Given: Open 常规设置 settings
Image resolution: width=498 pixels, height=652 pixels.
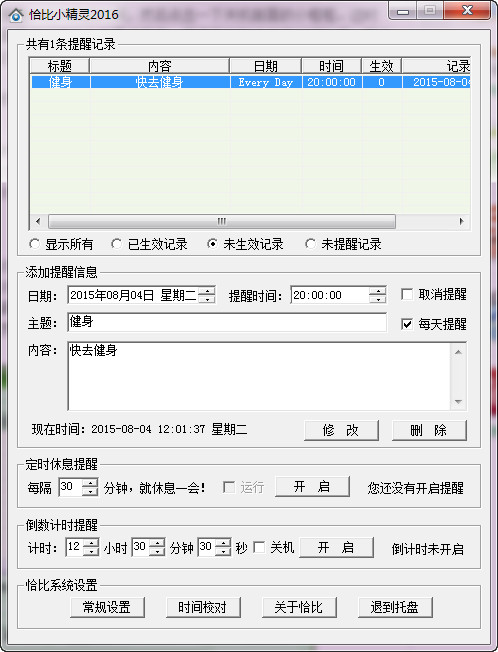Looking at the screenshot, I should [x=107, y=607].
